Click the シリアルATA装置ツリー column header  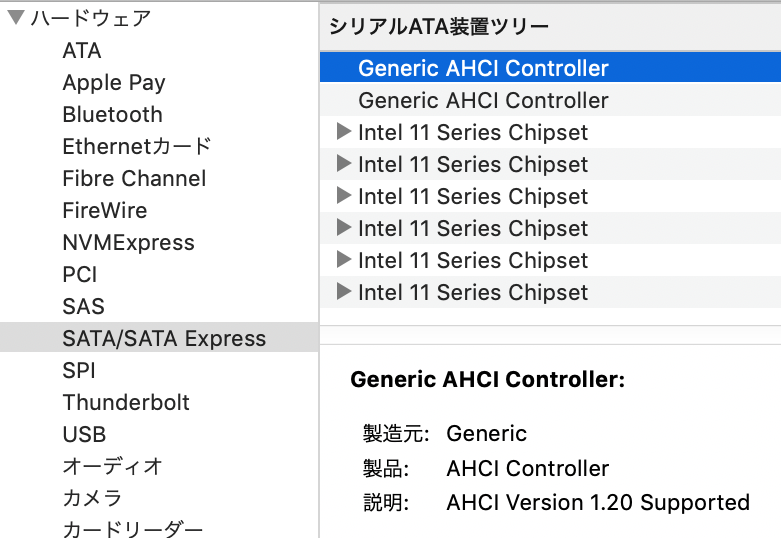coord(550,26)
